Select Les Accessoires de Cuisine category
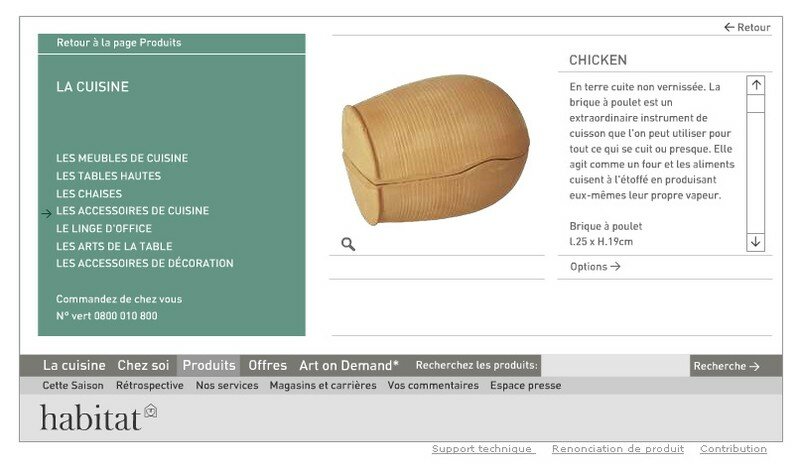Screen dimensions: 800x469 coord(133,211)
